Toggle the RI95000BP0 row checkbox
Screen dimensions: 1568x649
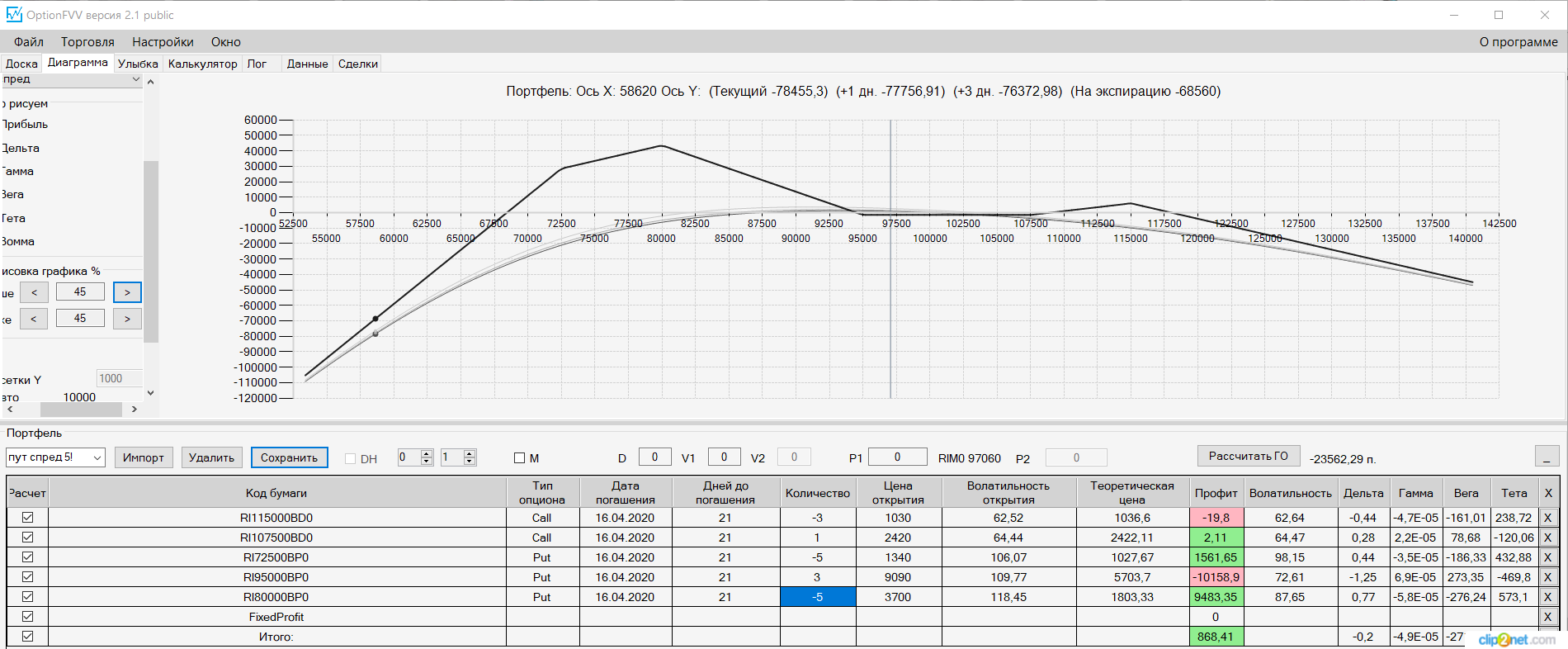click(28, 577)
